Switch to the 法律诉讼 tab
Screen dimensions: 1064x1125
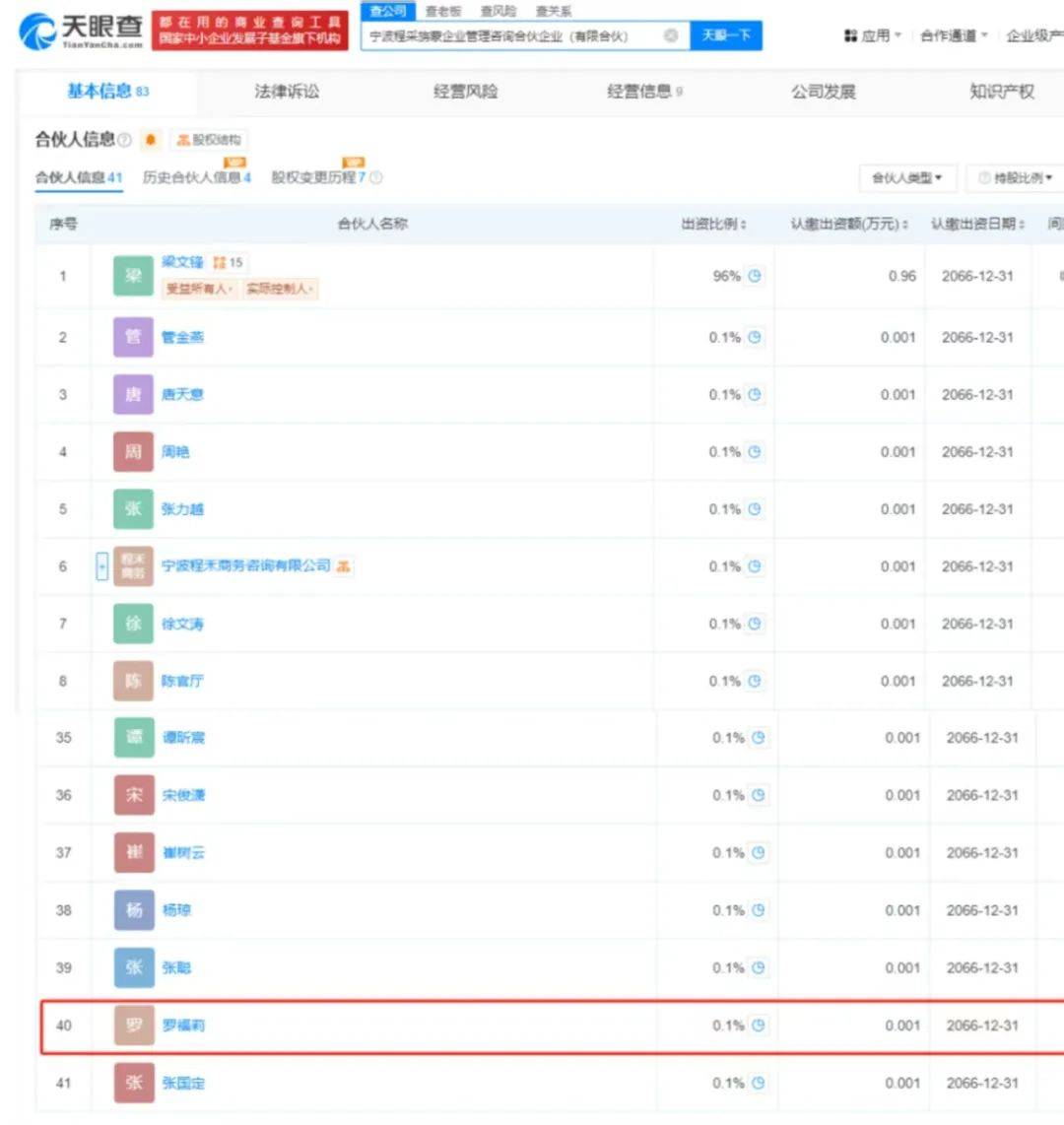pos(287,91)
